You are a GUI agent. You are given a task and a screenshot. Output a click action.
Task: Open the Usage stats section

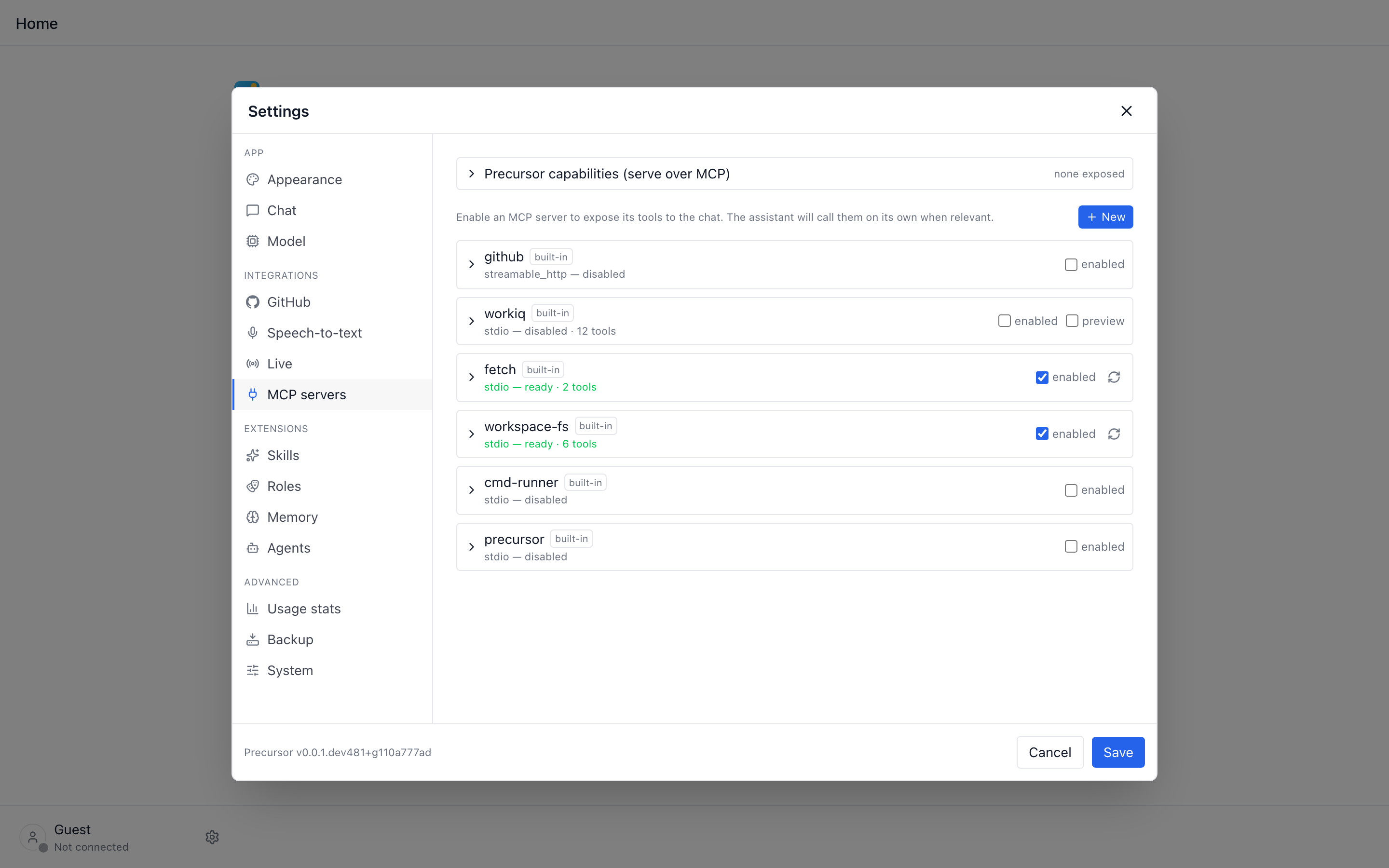332,609
